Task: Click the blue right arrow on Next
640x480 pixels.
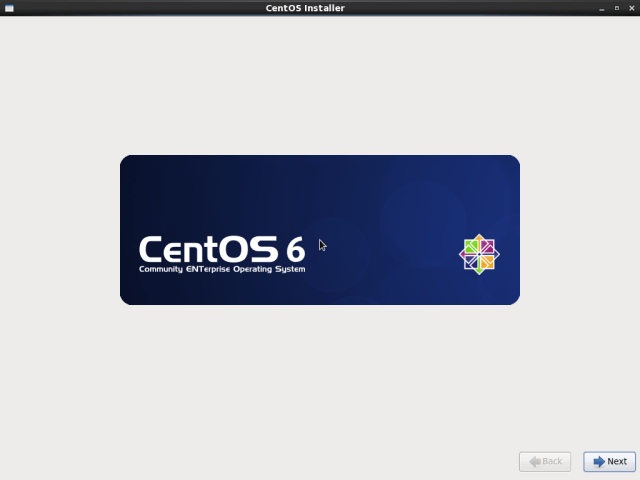Action: coord(598,461)
